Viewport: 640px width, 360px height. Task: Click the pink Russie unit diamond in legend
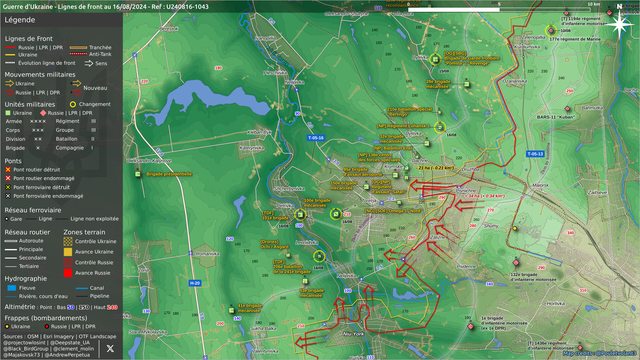pyautogui.click(x=43, y=113)
